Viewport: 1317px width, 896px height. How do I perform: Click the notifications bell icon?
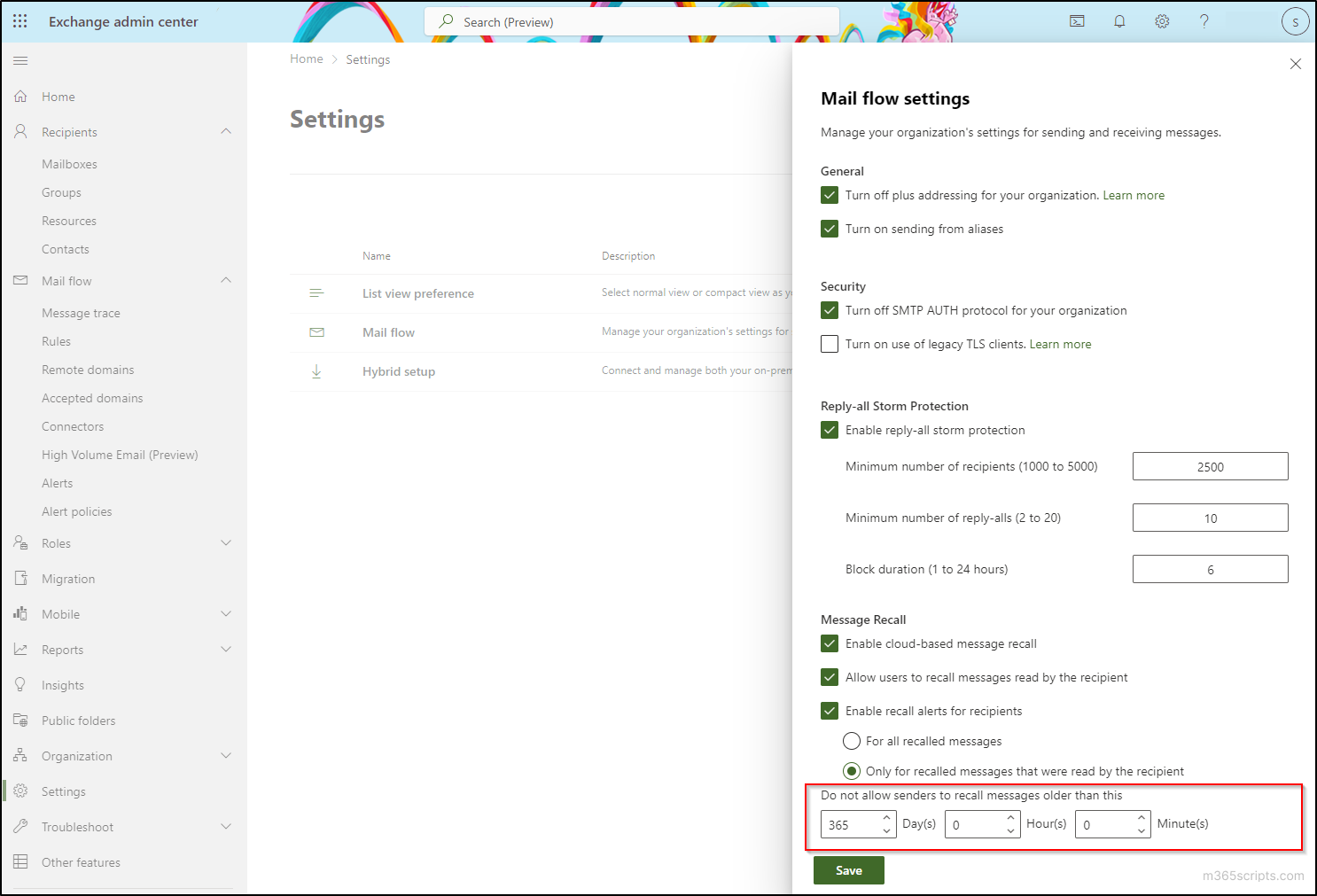(1119, 20)
